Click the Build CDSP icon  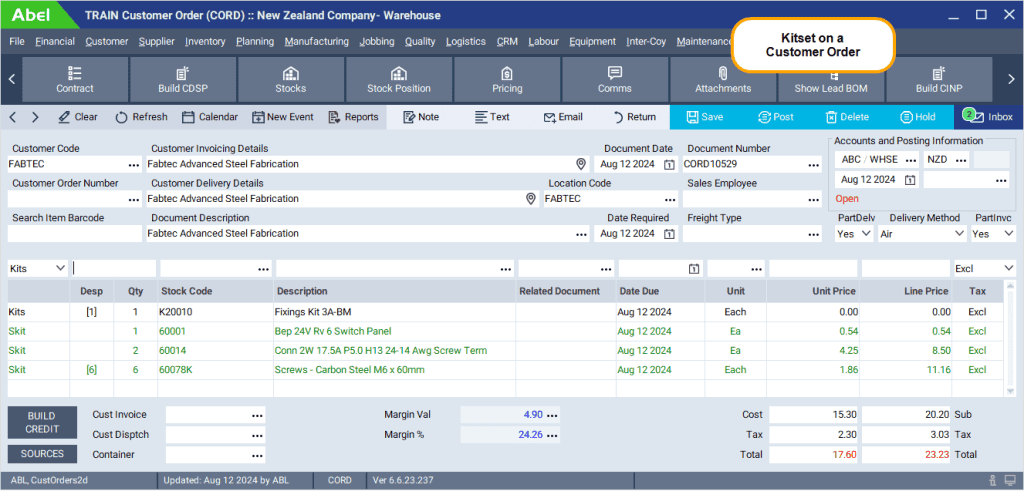pyautogui.click(x=182, y=79)
